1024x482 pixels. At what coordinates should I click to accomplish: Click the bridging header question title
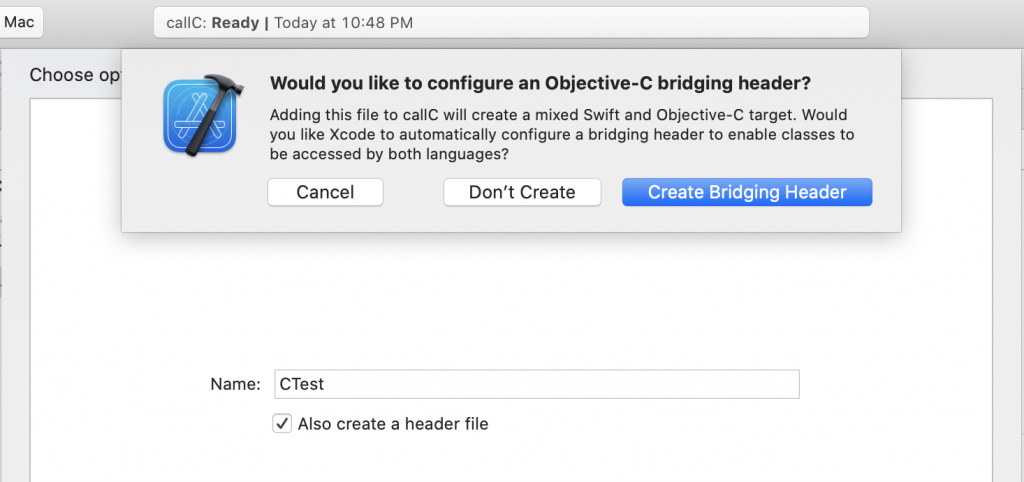(x=541, y=83)
